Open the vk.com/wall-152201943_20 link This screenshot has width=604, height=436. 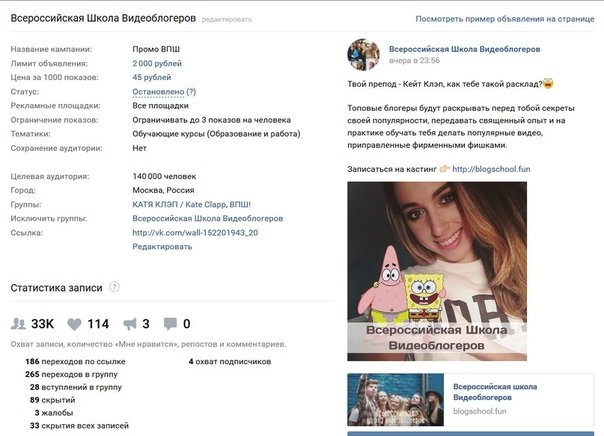point(195,233)
